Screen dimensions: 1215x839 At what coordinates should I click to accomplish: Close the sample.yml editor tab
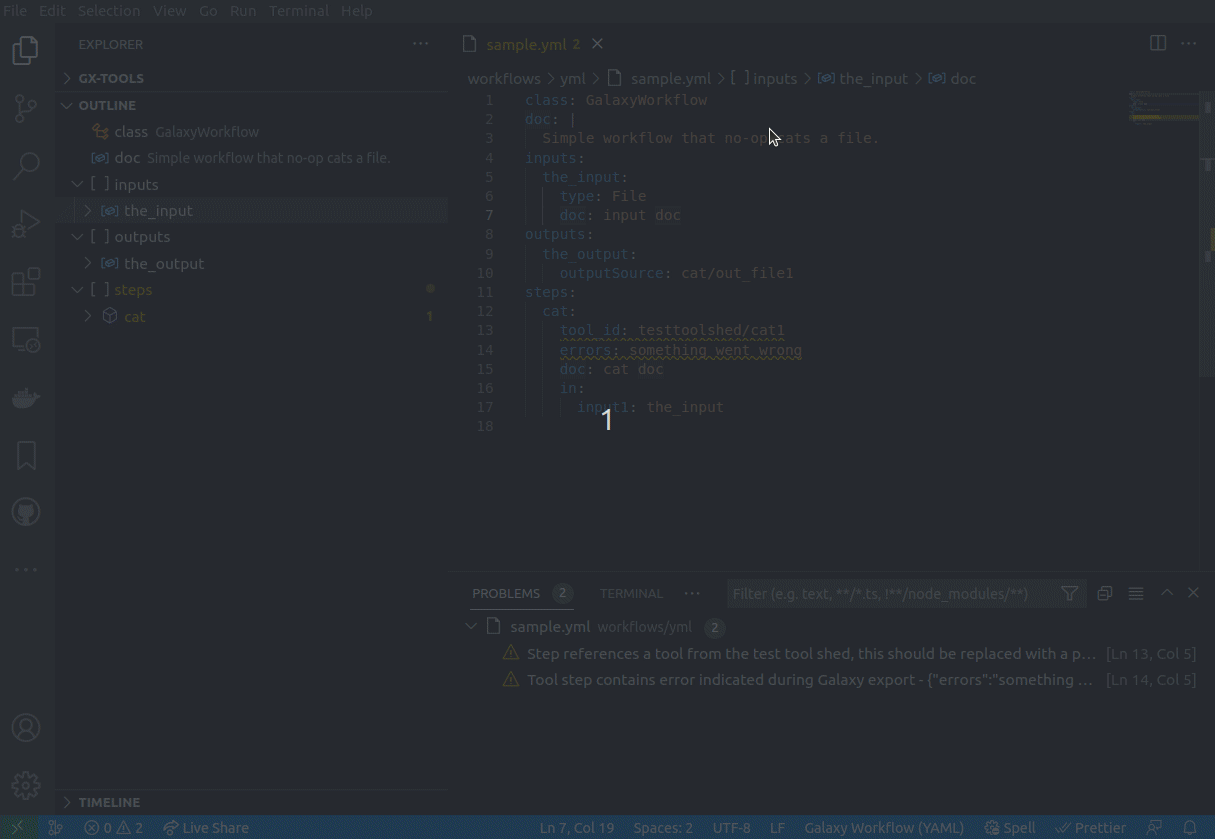click(597, 44)
